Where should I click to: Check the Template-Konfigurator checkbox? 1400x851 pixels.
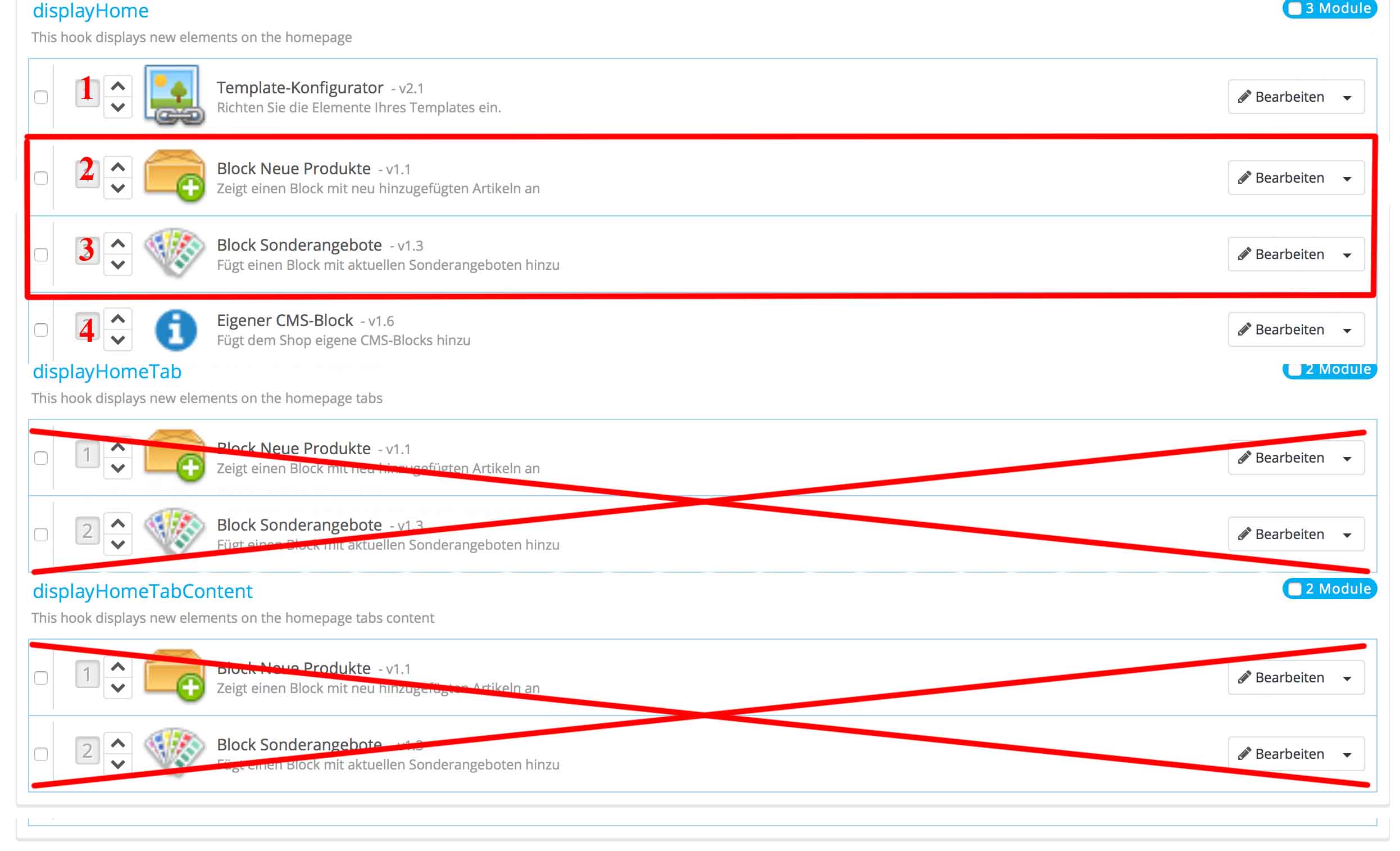(x=41, y=97)
